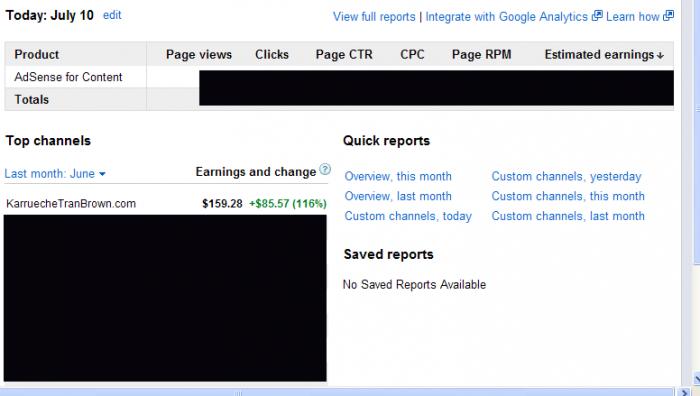
Task: Open View full reports link
Action: (x=374, y=17)
